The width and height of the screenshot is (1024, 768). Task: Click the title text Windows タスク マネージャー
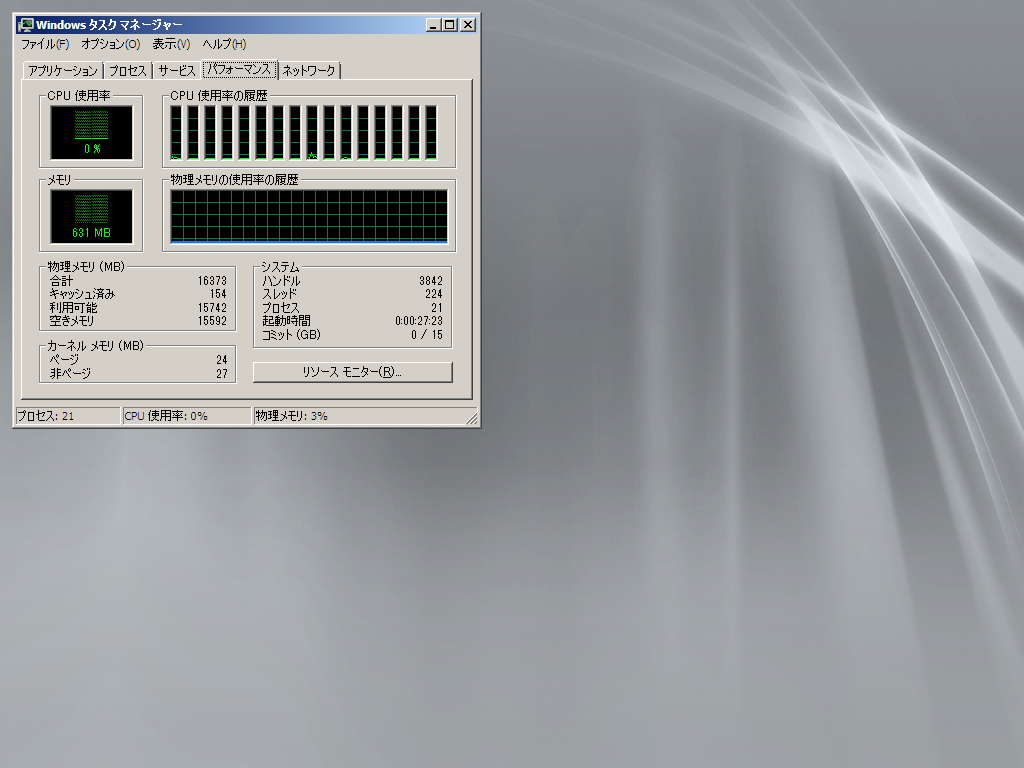109,25
